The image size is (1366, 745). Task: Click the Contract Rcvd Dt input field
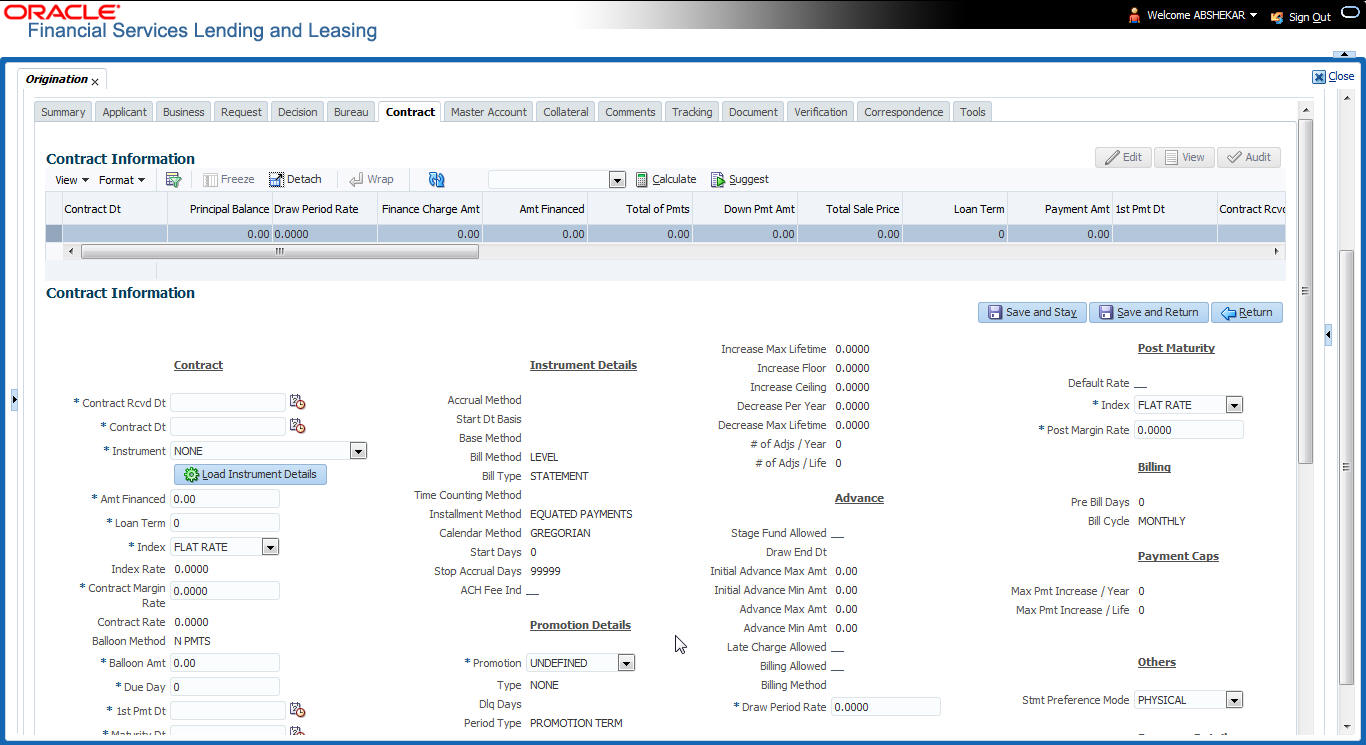coord(228,402)
